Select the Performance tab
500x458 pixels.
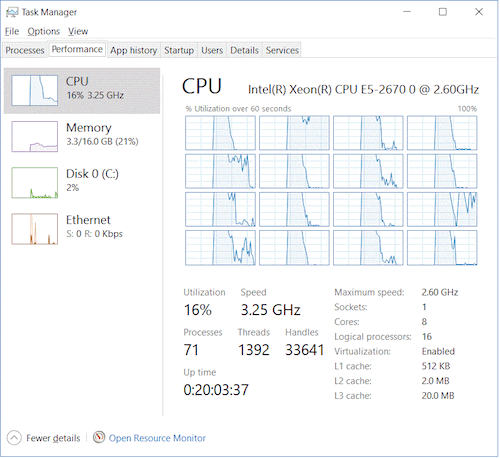(77, 49)
